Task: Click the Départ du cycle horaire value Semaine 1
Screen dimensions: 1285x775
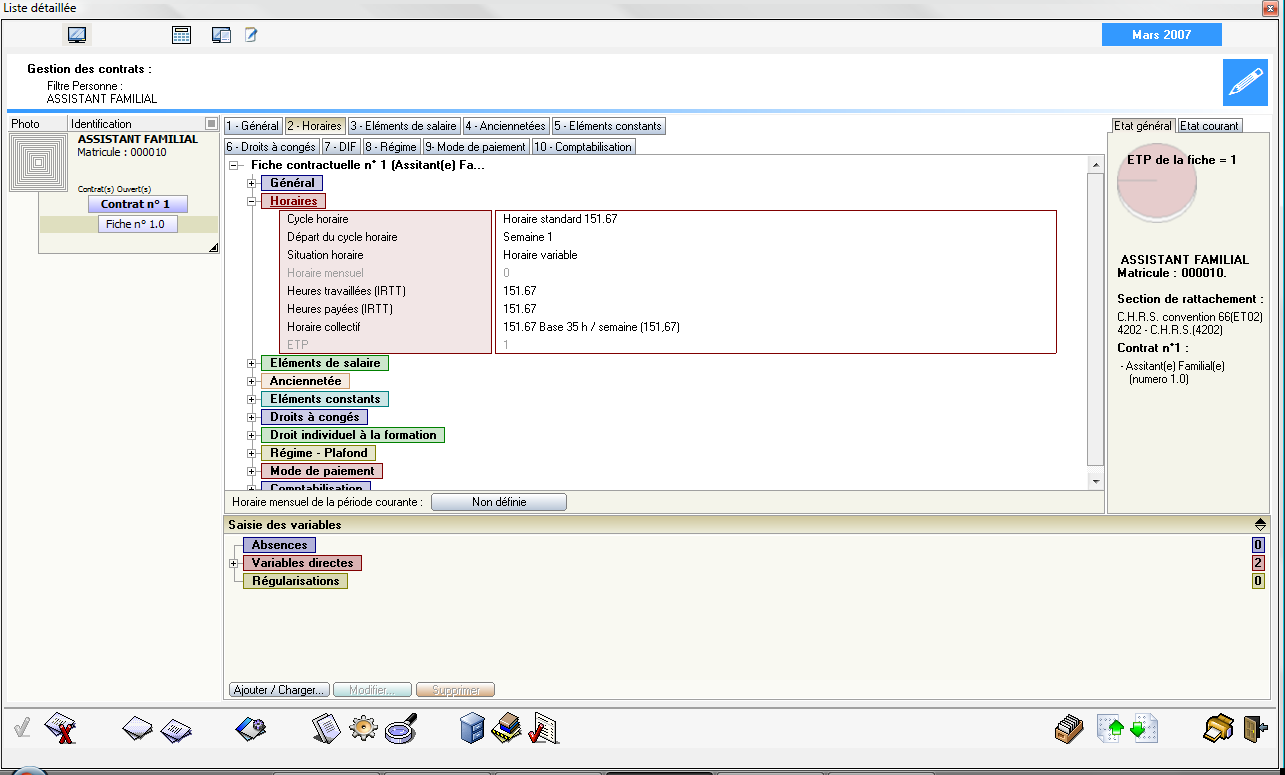Action: (528, 237)
